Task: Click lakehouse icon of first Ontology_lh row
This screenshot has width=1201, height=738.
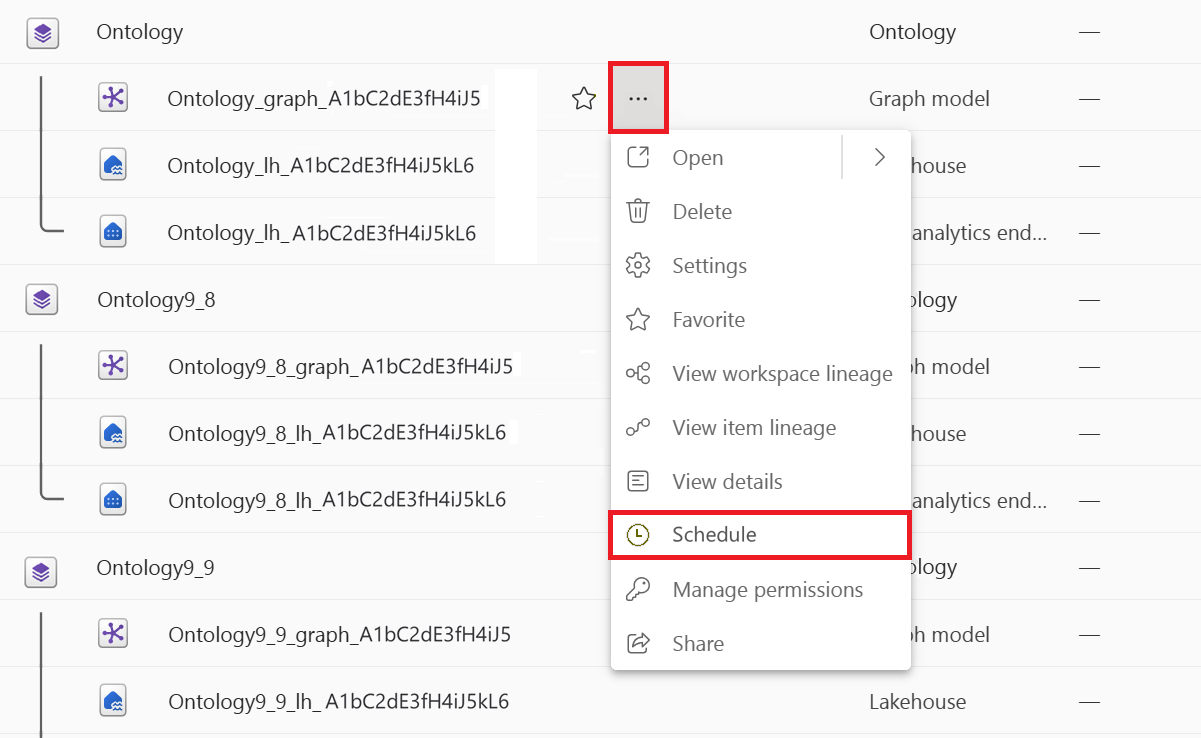Action: pos(113,164)
